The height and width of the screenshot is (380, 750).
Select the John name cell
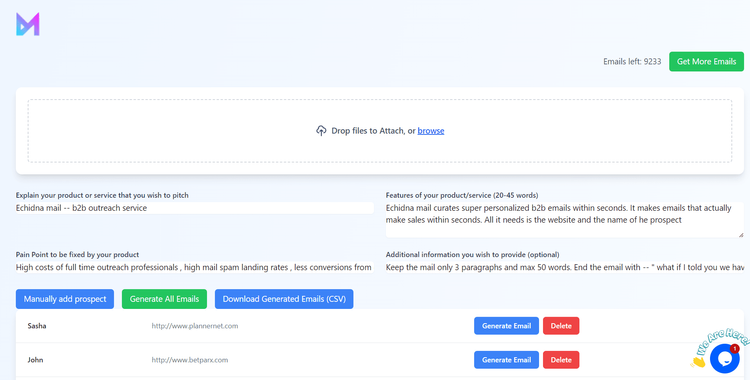(35, 360)
